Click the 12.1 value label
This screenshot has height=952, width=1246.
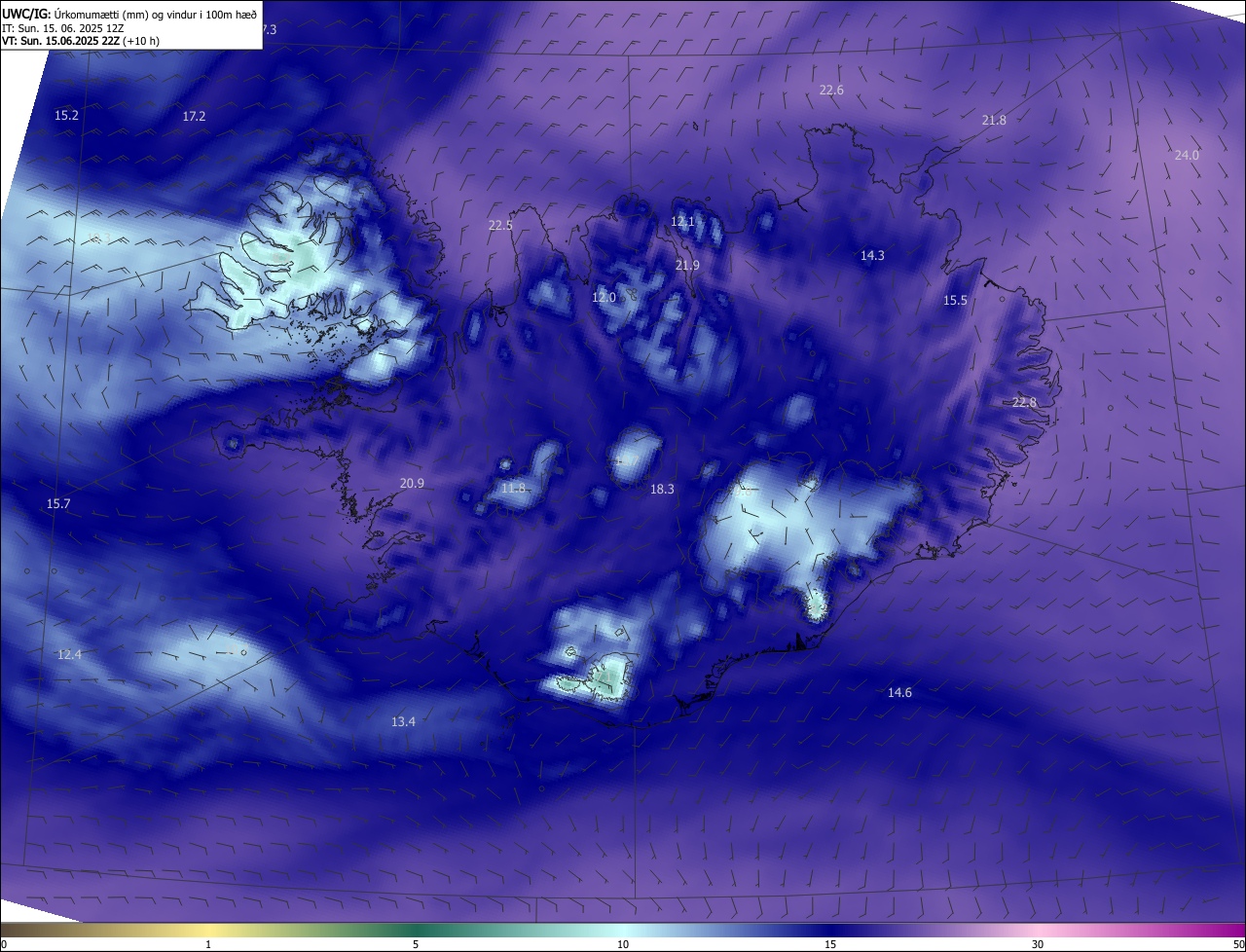click(682, 221)
